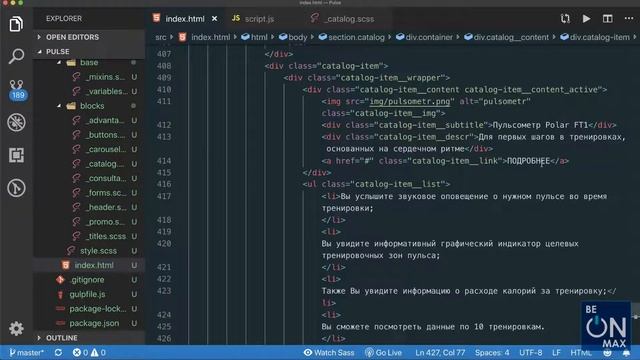The height and width of the screenshot is (360, 640).
Task: Open the Explorer view icon
Action: [16, 24]
